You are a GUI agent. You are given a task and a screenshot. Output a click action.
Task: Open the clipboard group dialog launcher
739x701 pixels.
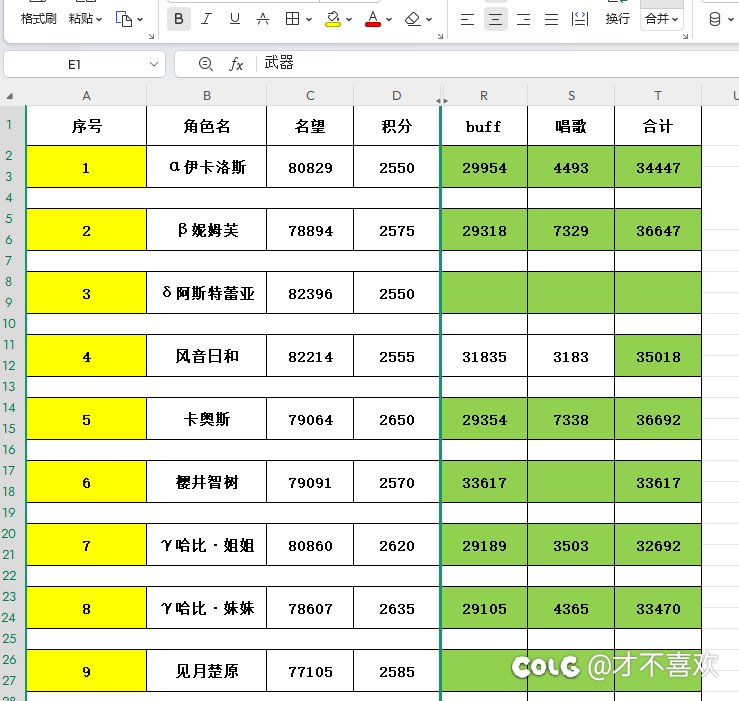tap(151, 36)
